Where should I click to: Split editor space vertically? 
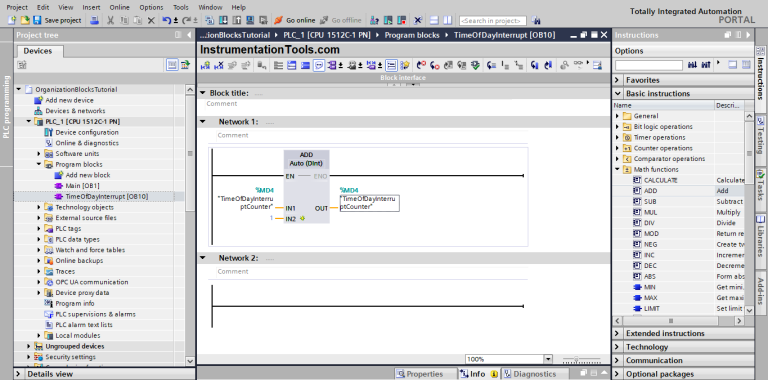[447, 21]
